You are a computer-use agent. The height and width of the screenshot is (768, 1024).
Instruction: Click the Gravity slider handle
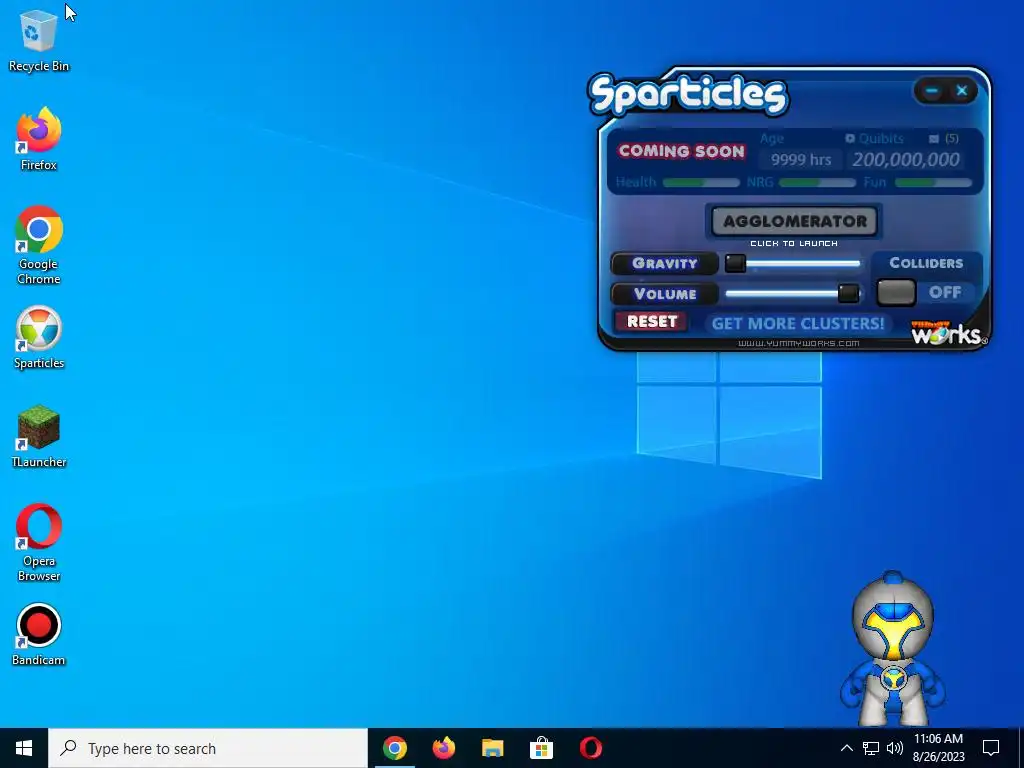pos(735,263)
